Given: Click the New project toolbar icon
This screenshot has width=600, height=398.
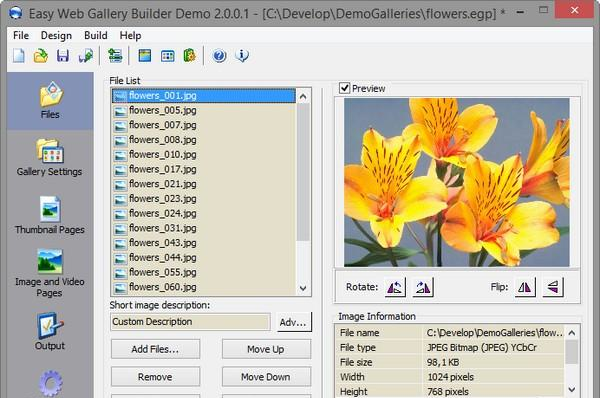Looking at the screenshot, I should tap(19, 56).
